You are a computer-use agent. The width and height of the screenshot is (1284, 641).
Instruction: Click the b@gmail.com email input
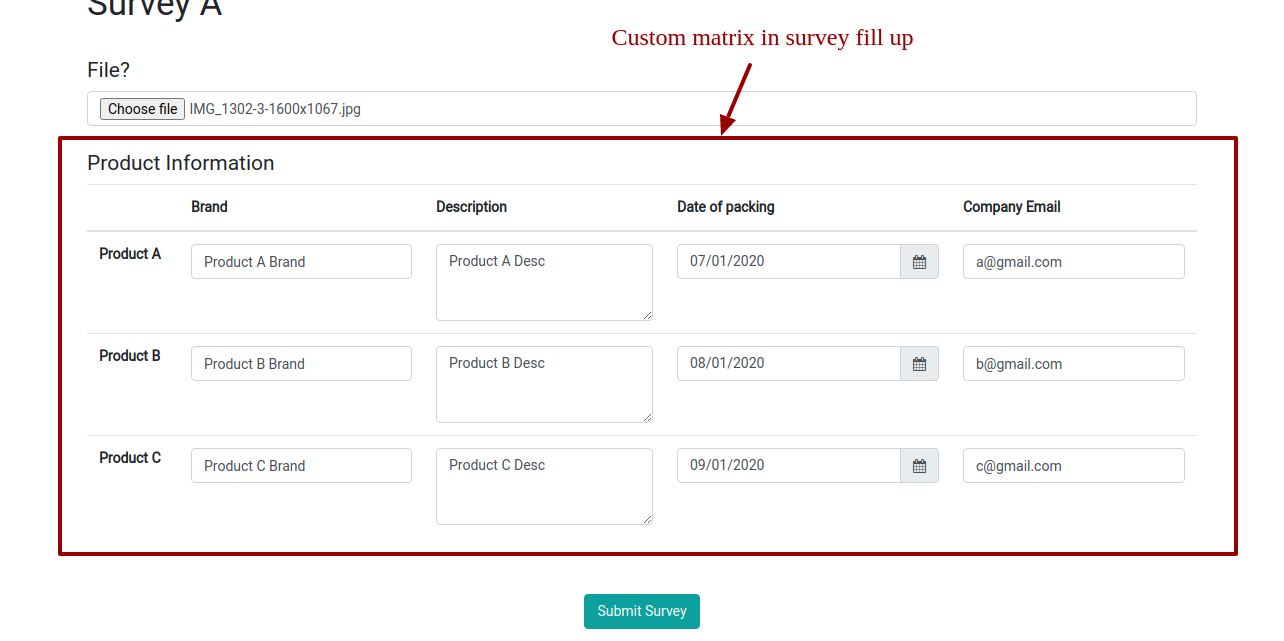coord(1073,364)
